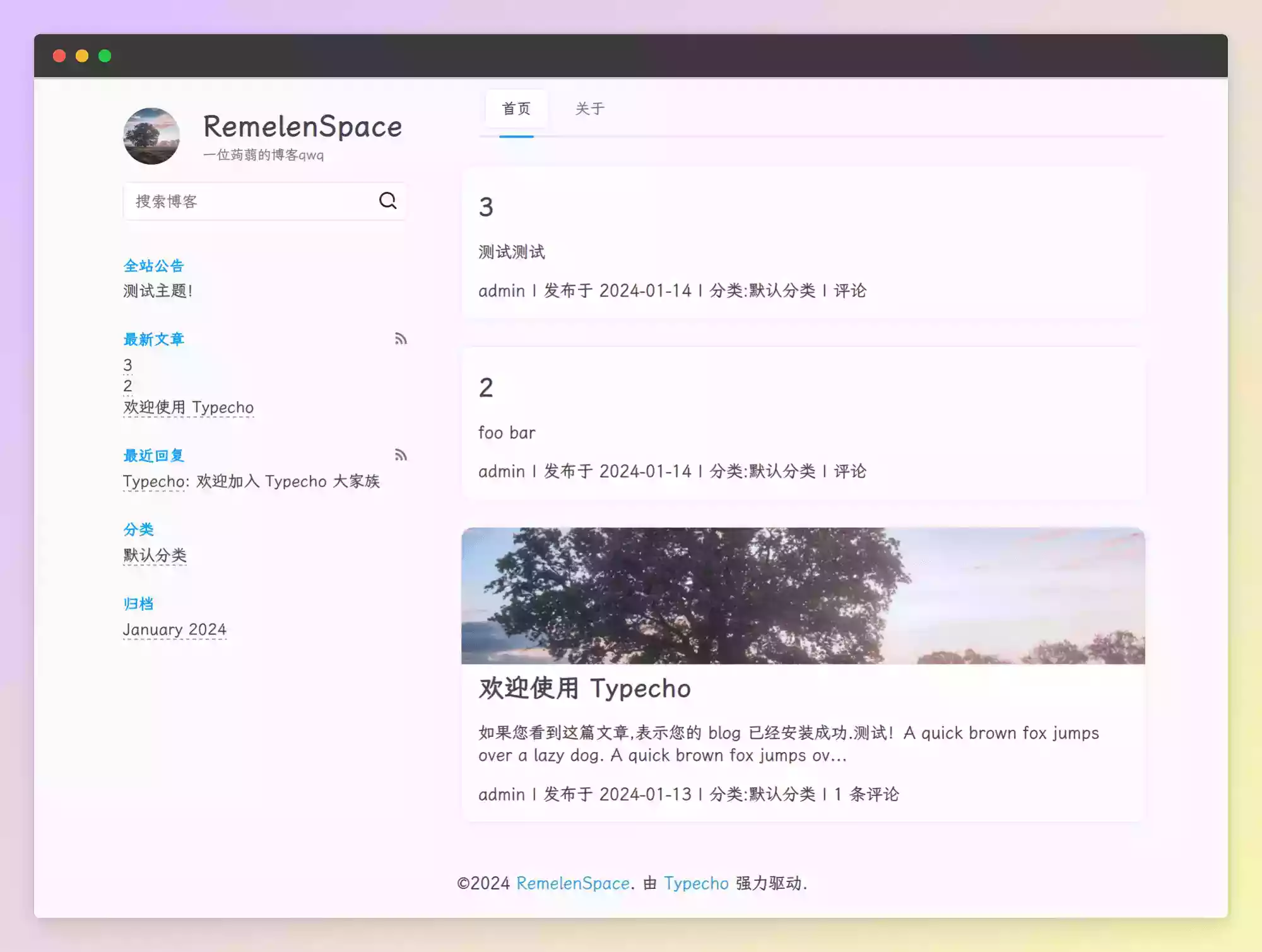1262x952 pixels.
Task: Switch to the 关于 tab
Action: (x=590, y=109)
